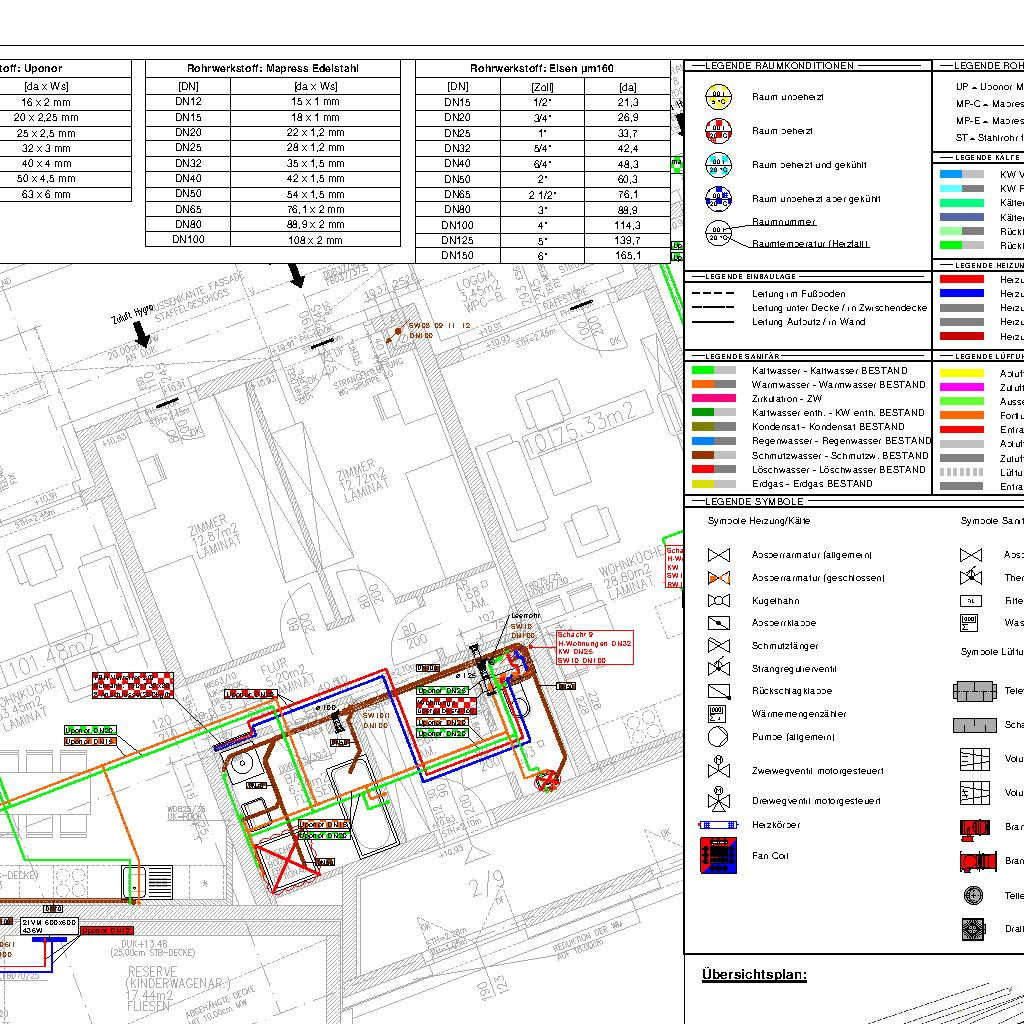Click the Absperrklappe symbol
Viewport: 1024px width, 1024px height.
[718, 623]
